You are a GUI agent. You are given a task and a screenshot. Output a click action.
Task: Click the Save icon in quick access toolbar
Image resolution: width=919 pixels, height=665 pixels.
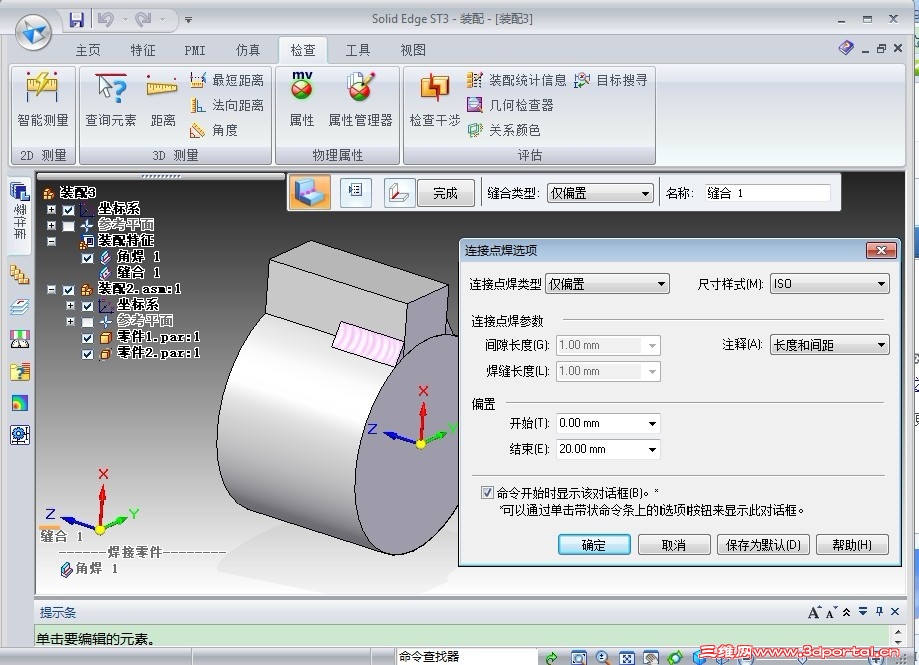point(76,20)
